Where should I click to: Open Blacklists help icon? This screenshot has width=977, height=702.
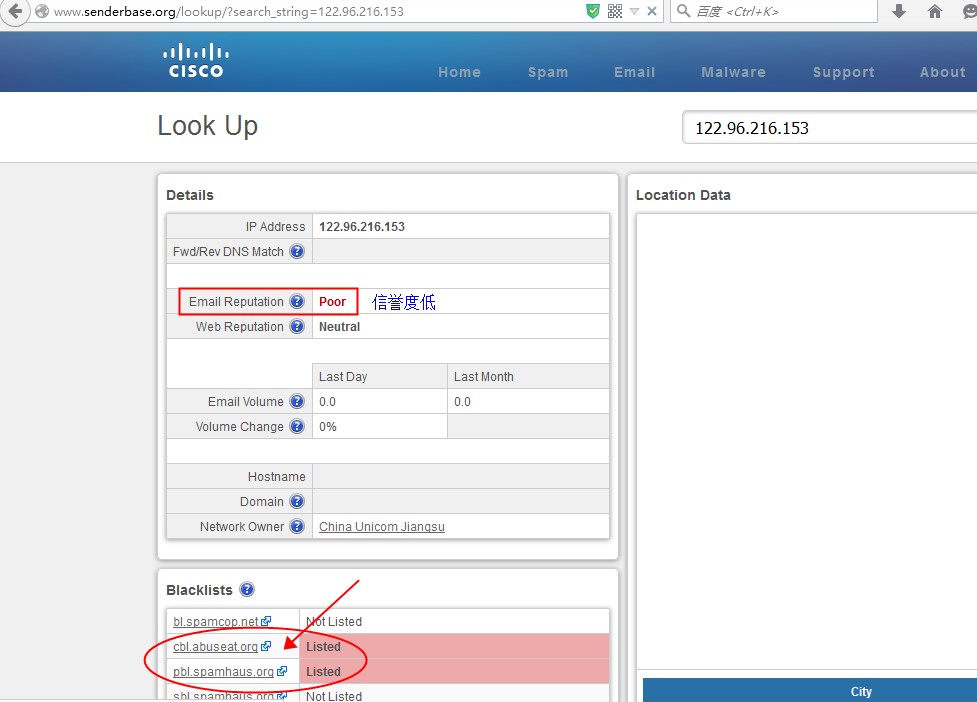click(x=247, y=590)
